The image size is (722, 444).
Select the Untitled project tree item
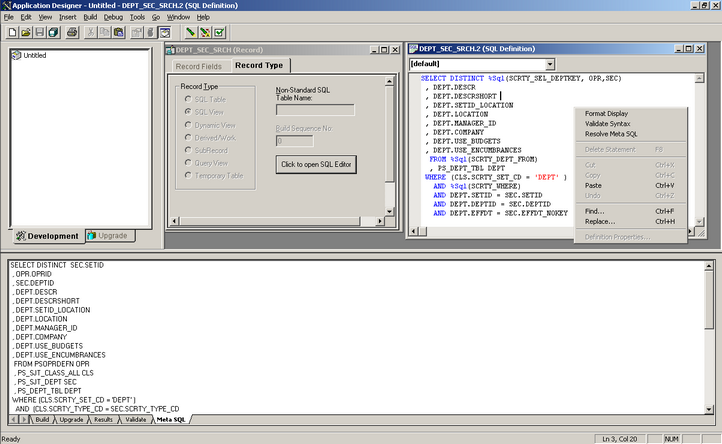pyautogui.click(x=35, y=55)
